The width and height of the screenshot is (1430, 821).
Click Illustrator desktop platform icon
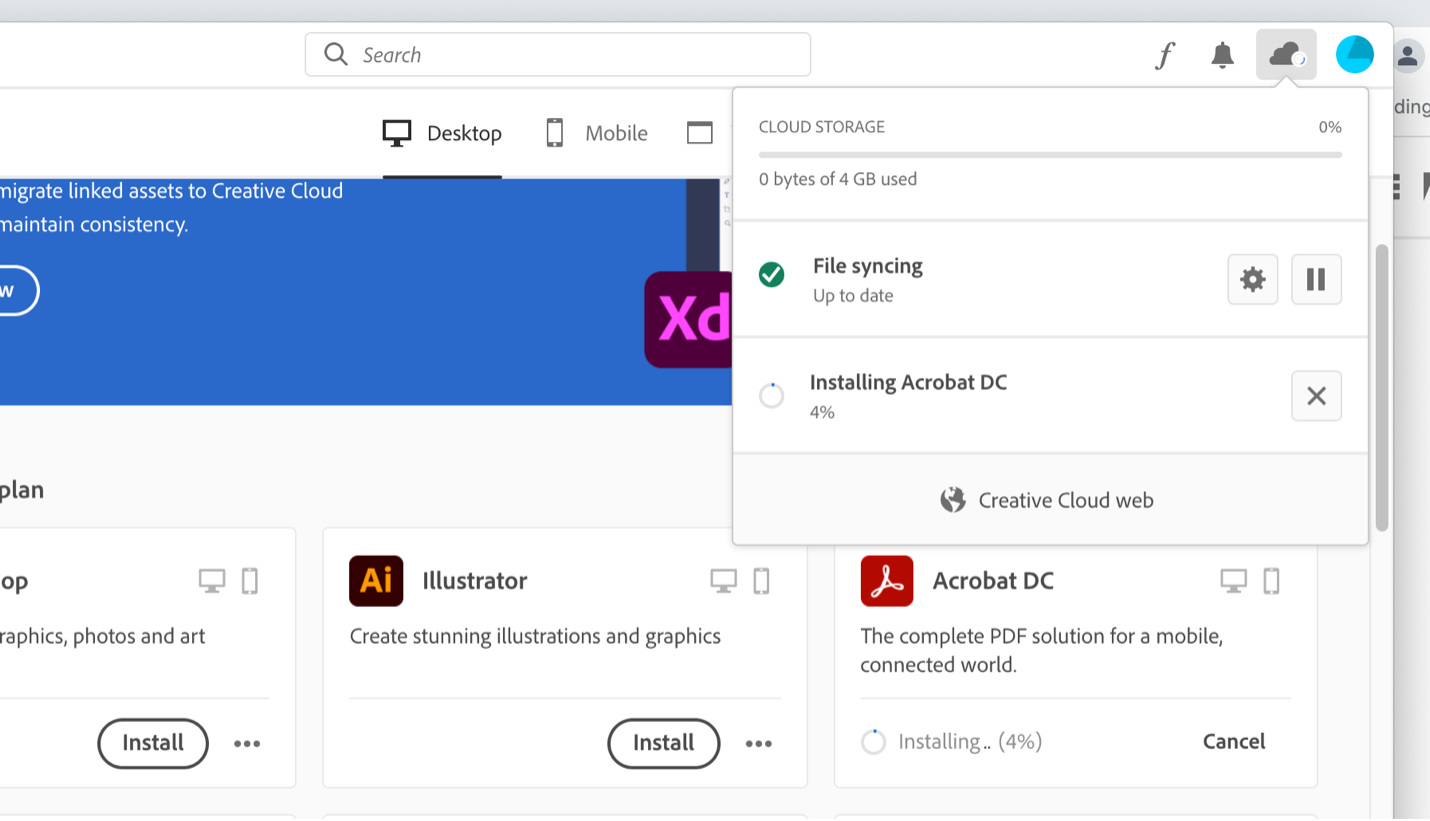(724, 581)
